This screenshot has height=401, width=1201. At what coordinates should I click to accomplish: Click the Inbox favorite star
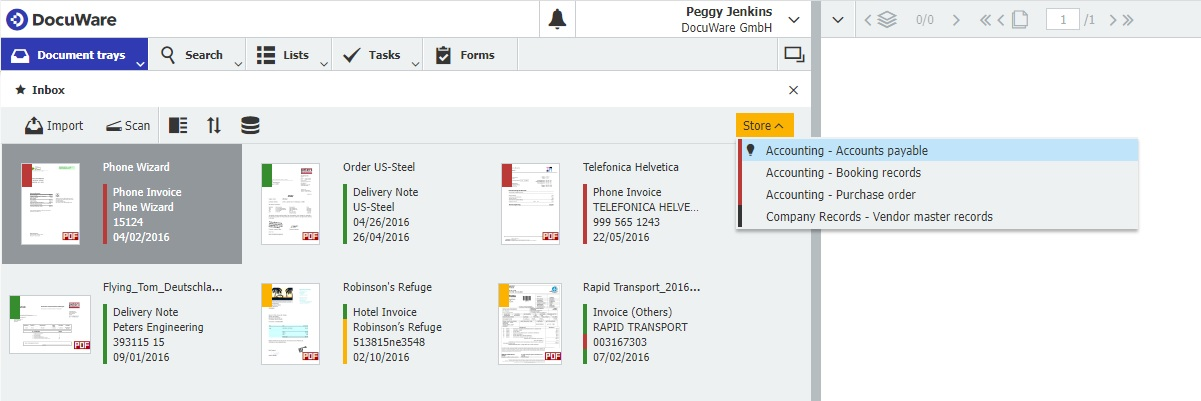tap(20, 89)
